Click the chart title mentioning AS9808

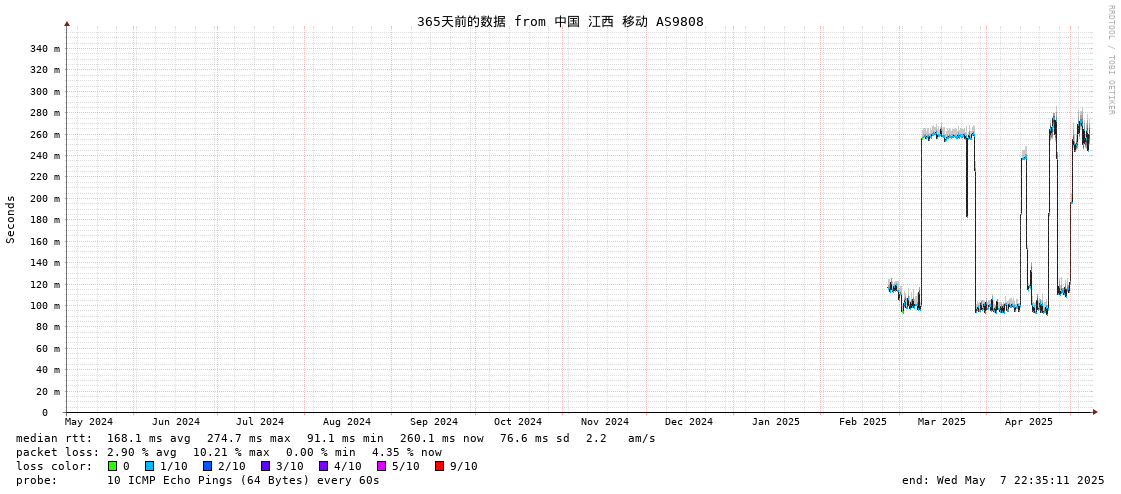560,21
